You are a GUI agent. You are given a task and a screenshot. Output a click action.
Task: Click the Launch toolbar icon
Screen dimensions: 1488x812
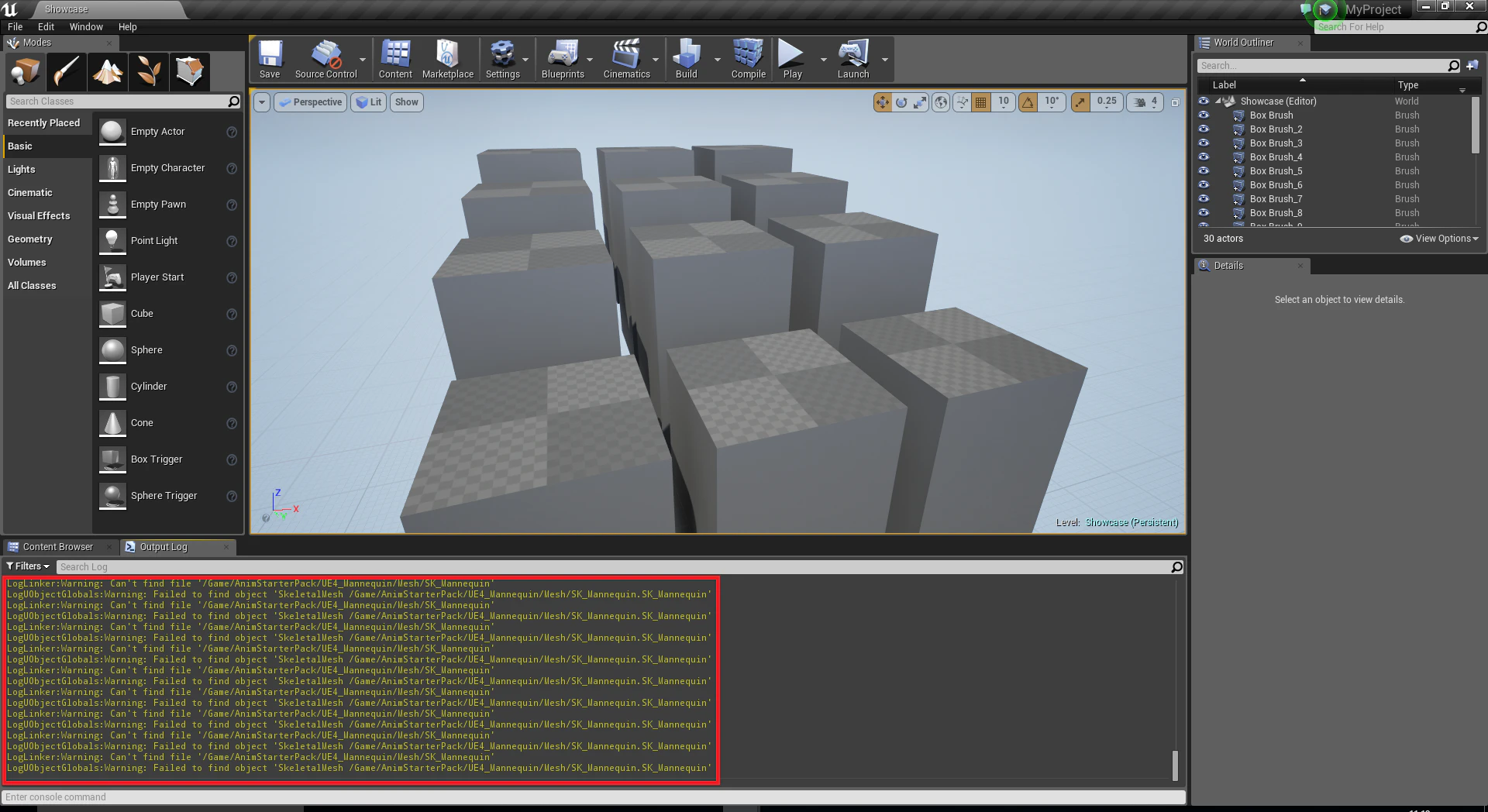[853, 59]
